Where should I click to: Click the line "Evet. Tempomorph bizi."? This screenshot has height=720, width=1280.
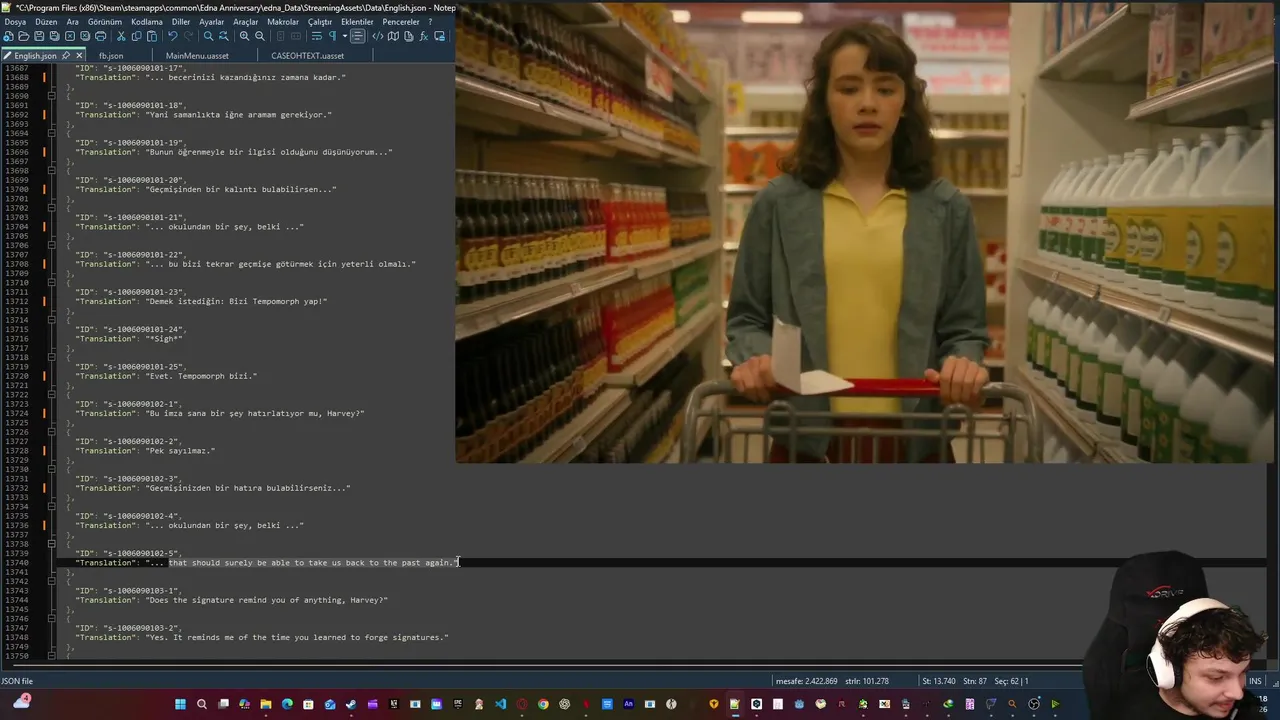pos(166,376)
